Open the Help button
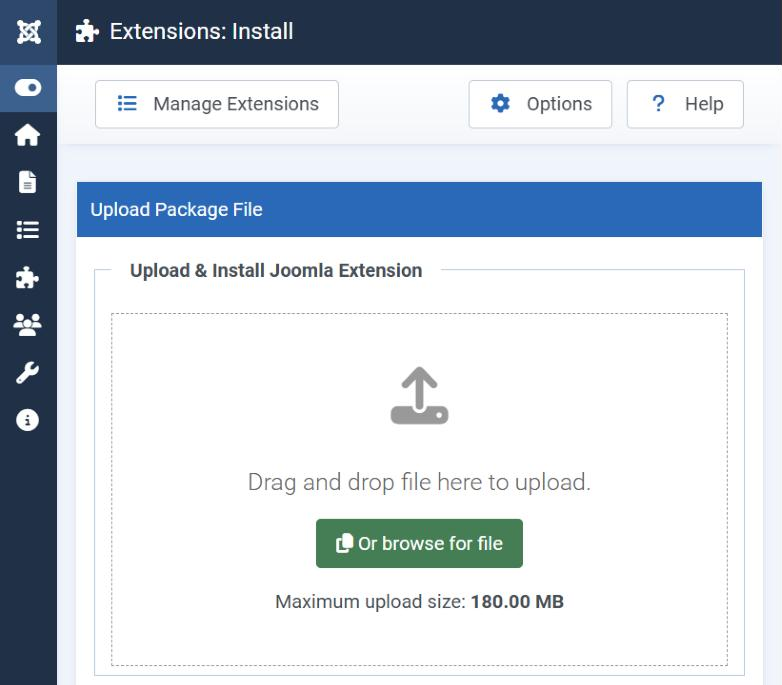Screen dimensions: 782x685 click(x=685, y=104)
